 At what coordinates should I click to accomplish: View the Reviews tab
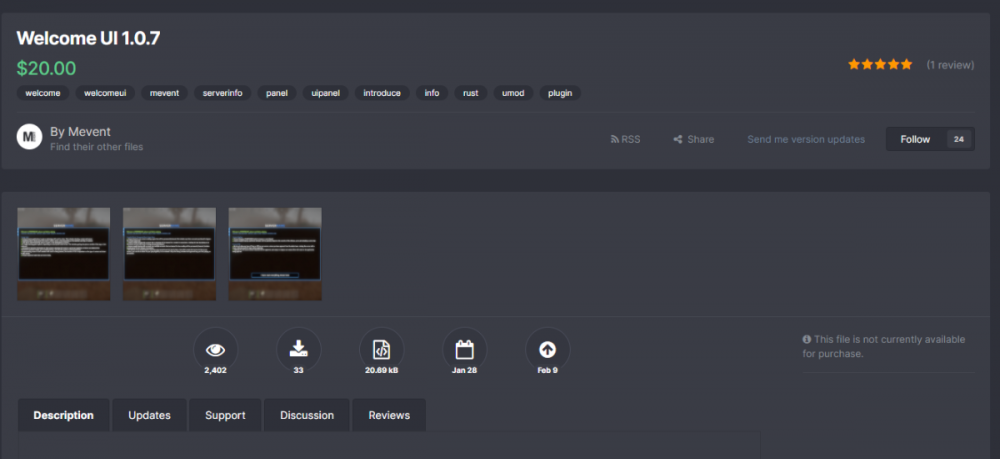[x=388, y=415]
